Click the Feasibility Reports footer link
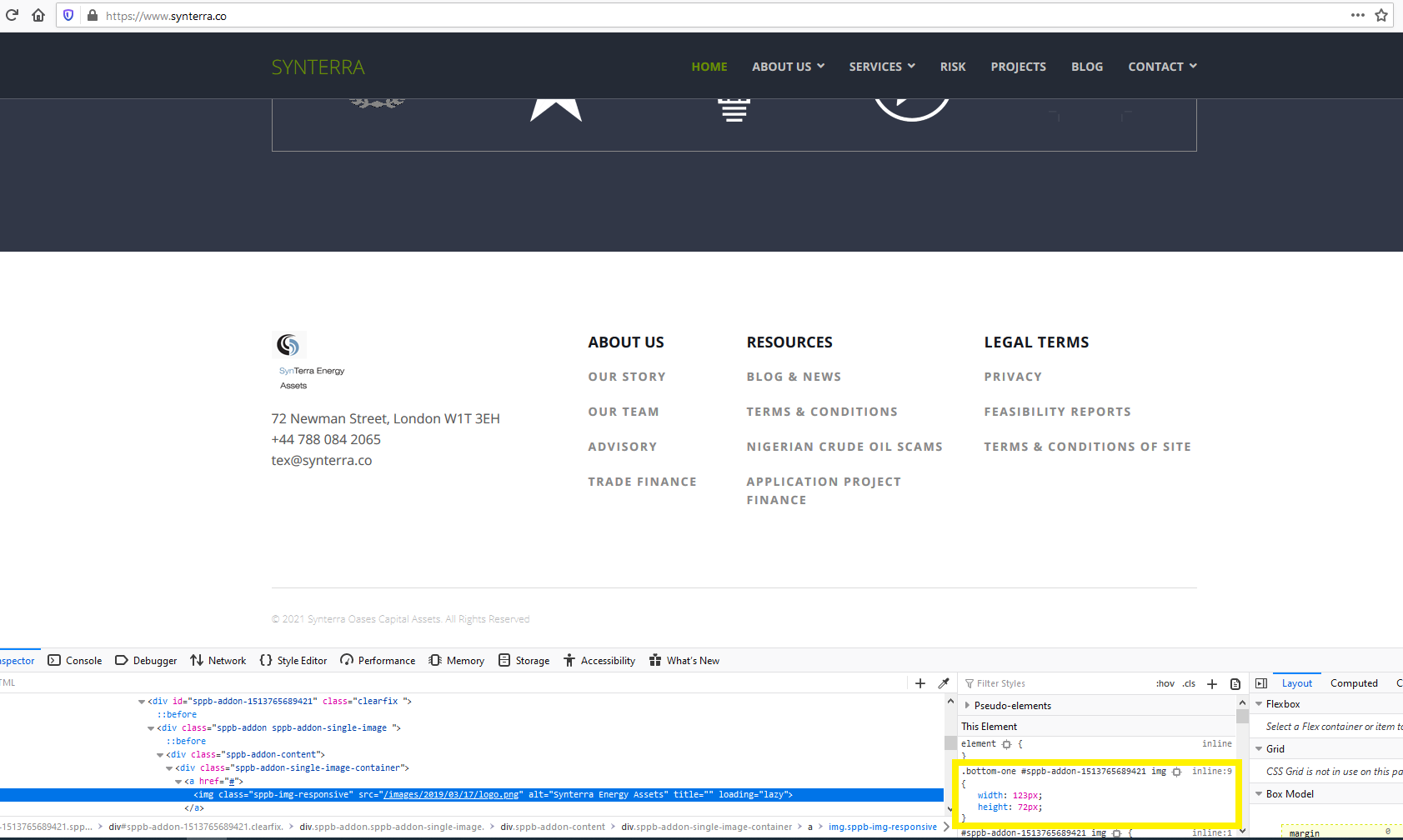 click(1057, 412)
